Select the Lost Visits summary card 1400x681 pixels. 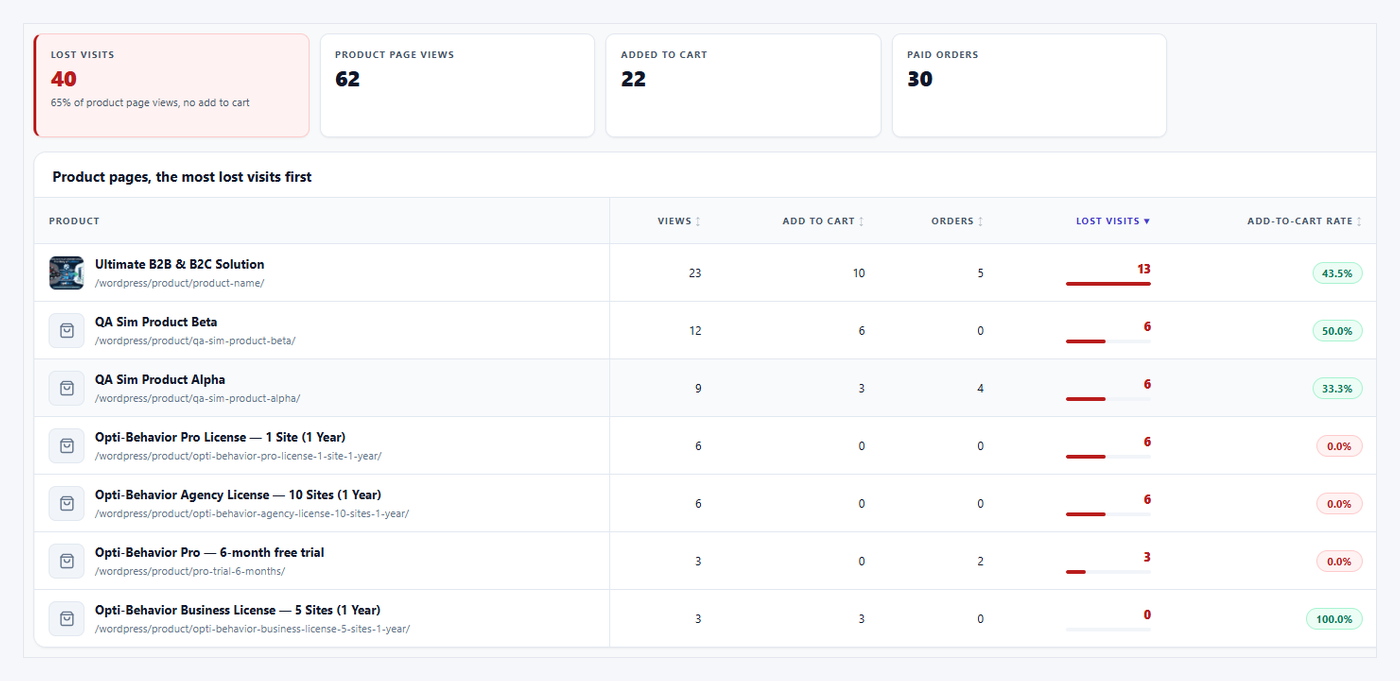point(172,85)
